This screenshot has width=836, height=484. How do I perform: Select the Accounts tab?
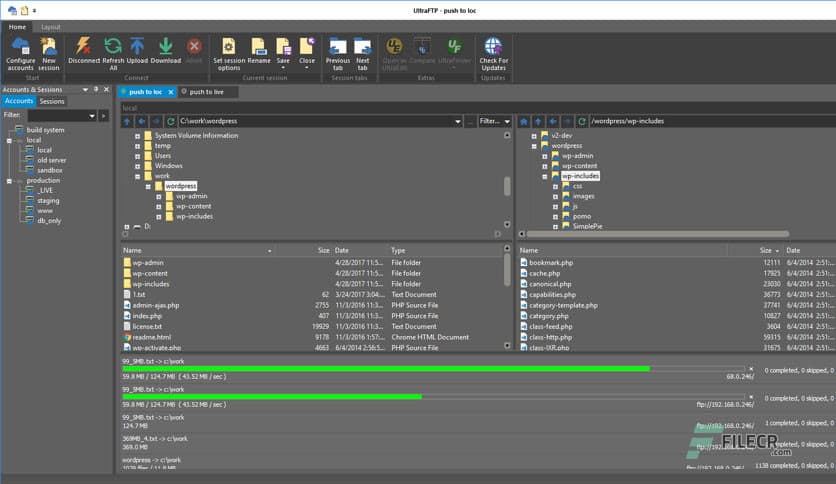click(x=19, y=101)
